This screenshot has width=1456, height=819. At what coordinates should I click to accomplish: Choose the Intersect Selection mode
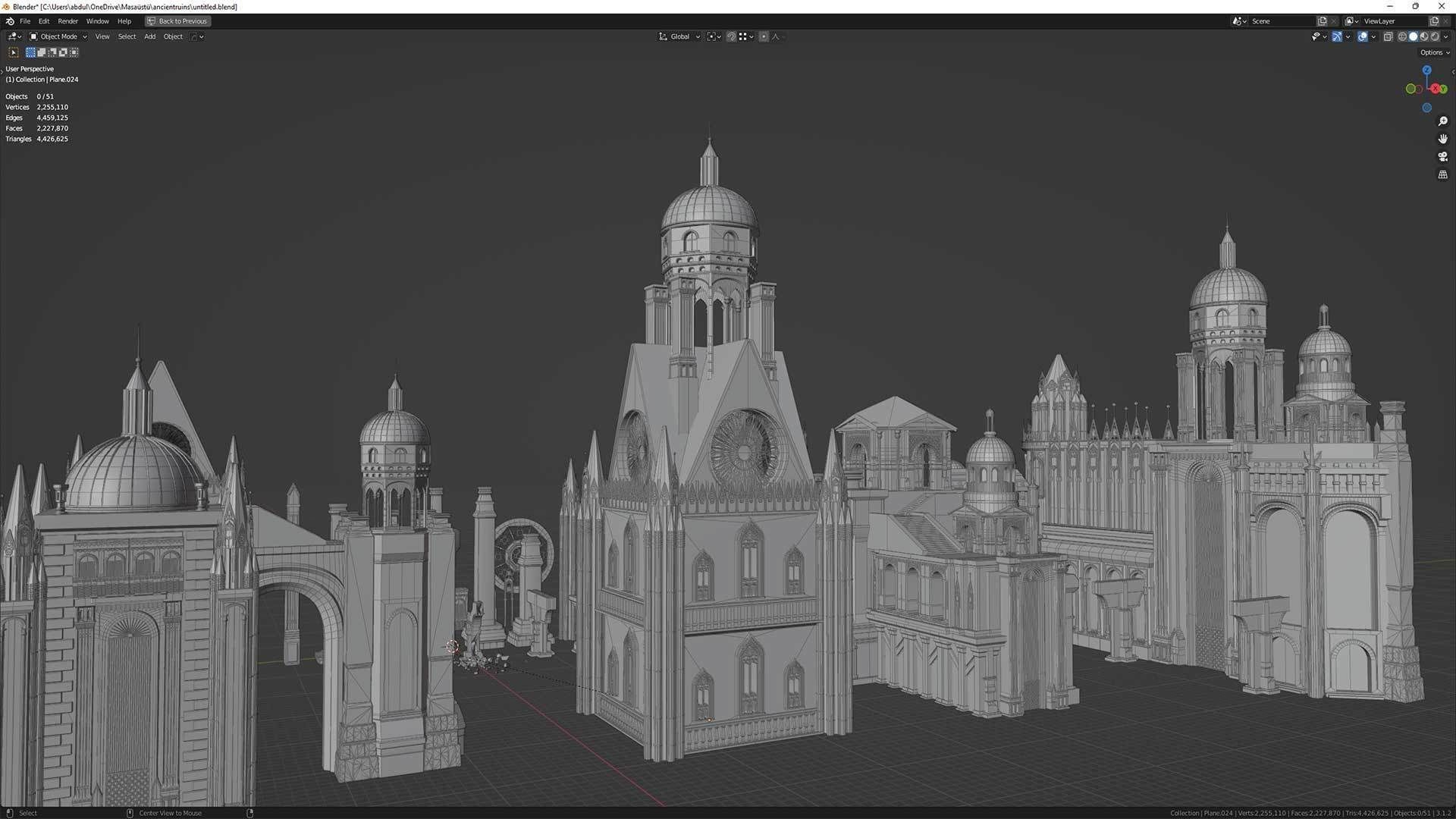pos(74,52)
